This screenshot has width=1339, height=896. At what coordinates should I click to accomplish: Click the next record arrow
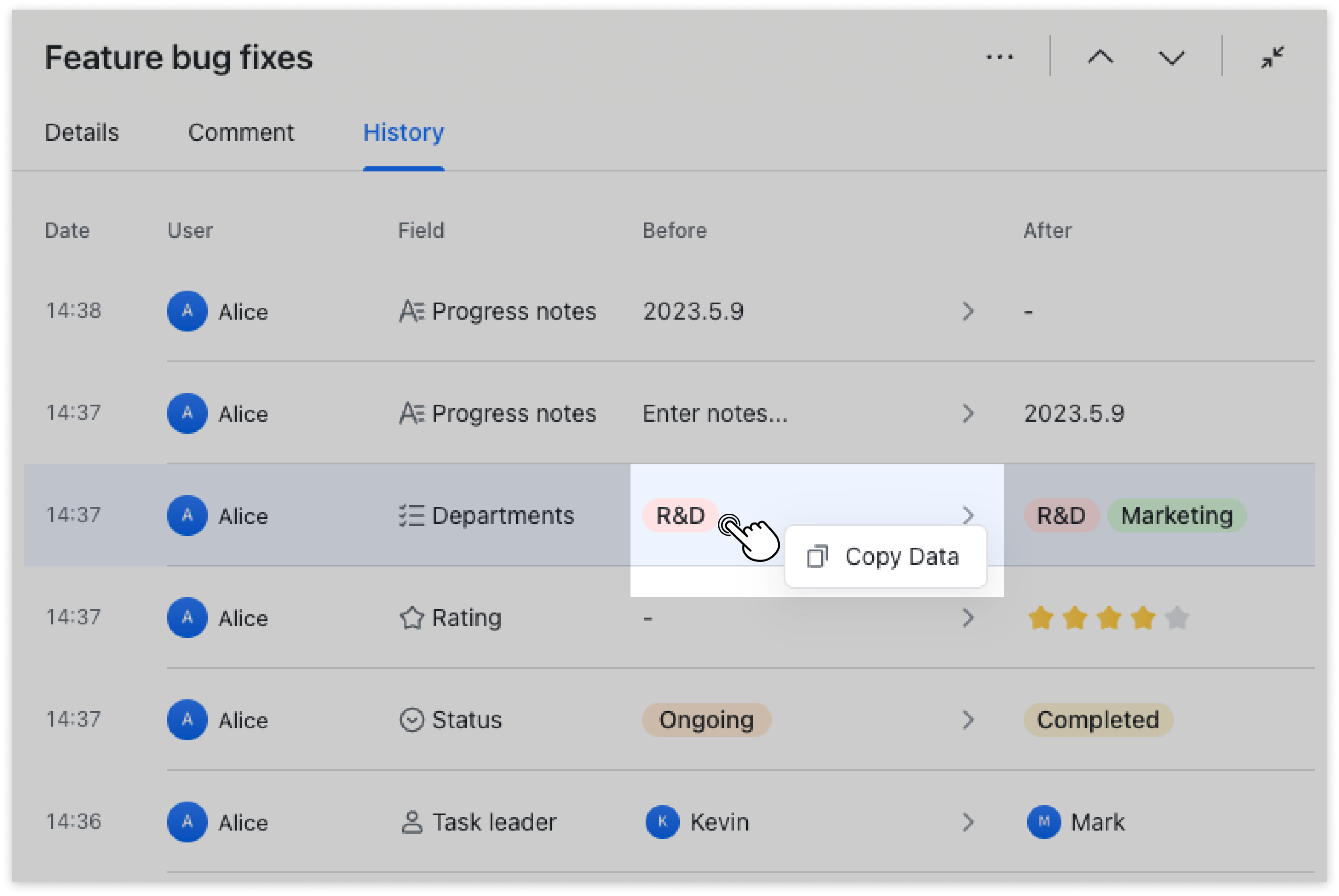1170,57
